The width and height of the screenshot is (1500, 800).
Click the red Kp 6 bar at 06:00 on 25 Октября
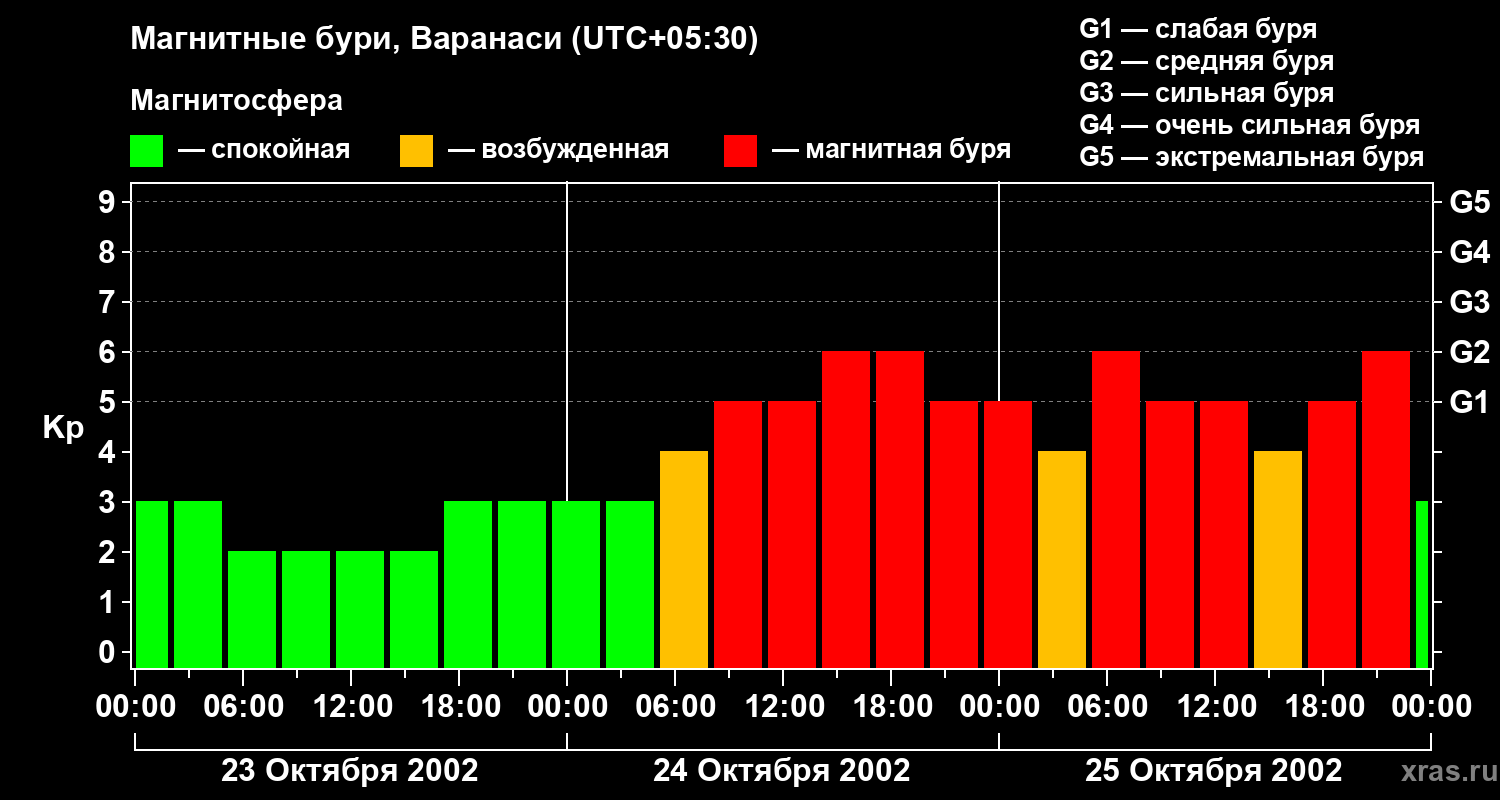[x=1116, y=509]
